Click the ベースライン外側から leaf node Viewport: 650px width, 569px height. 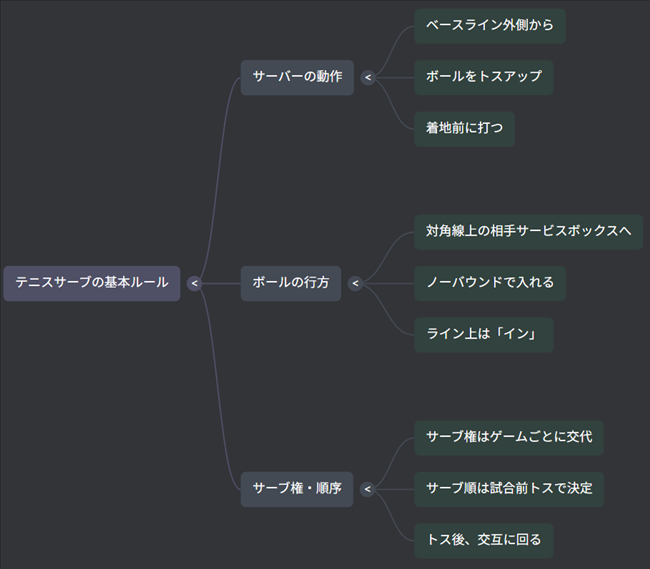(489, 25)
